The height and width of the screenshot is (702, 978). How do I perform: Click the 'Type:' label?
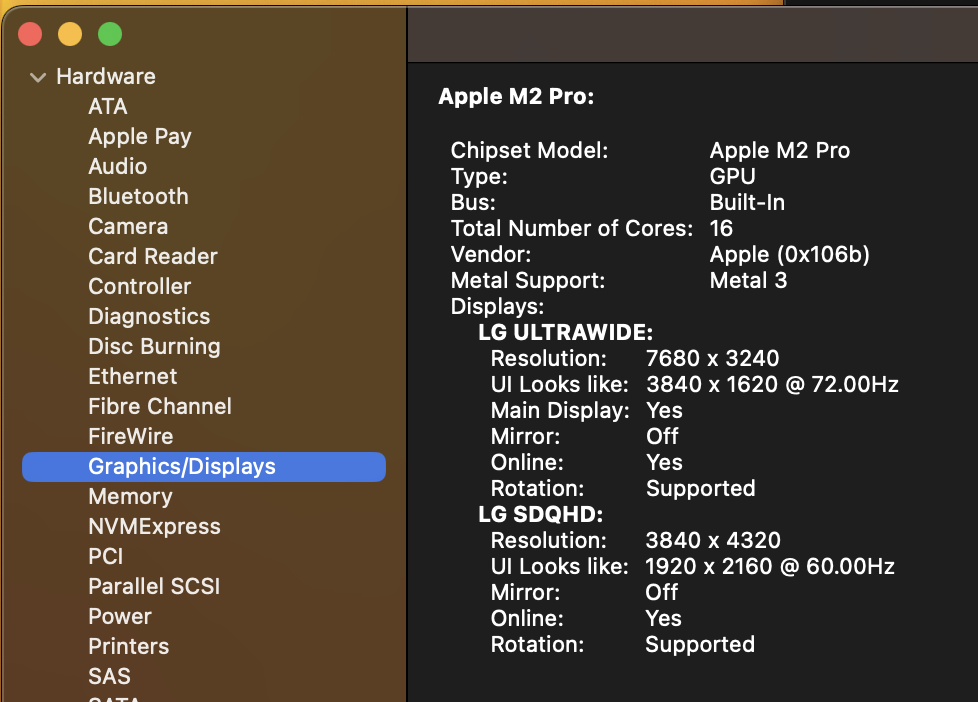click(479, 177)
